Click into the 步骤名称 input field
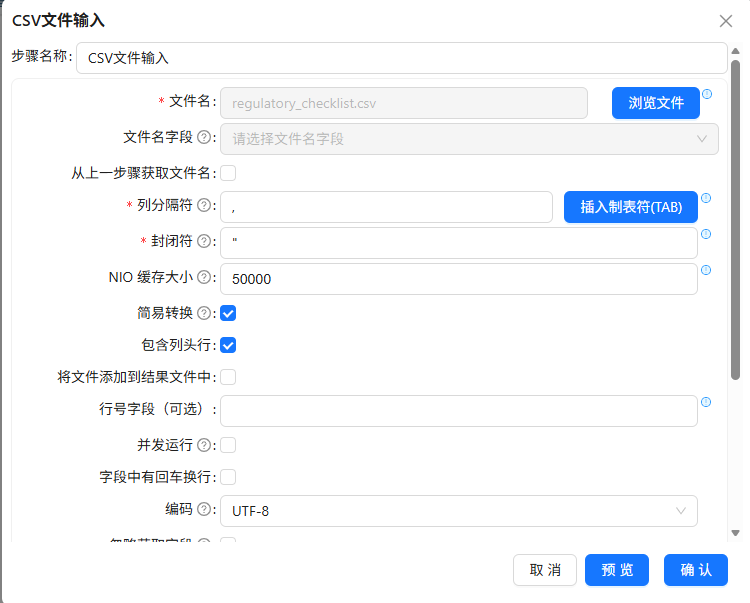The height and width of the screenshot is (603, 750). point(402,58)
